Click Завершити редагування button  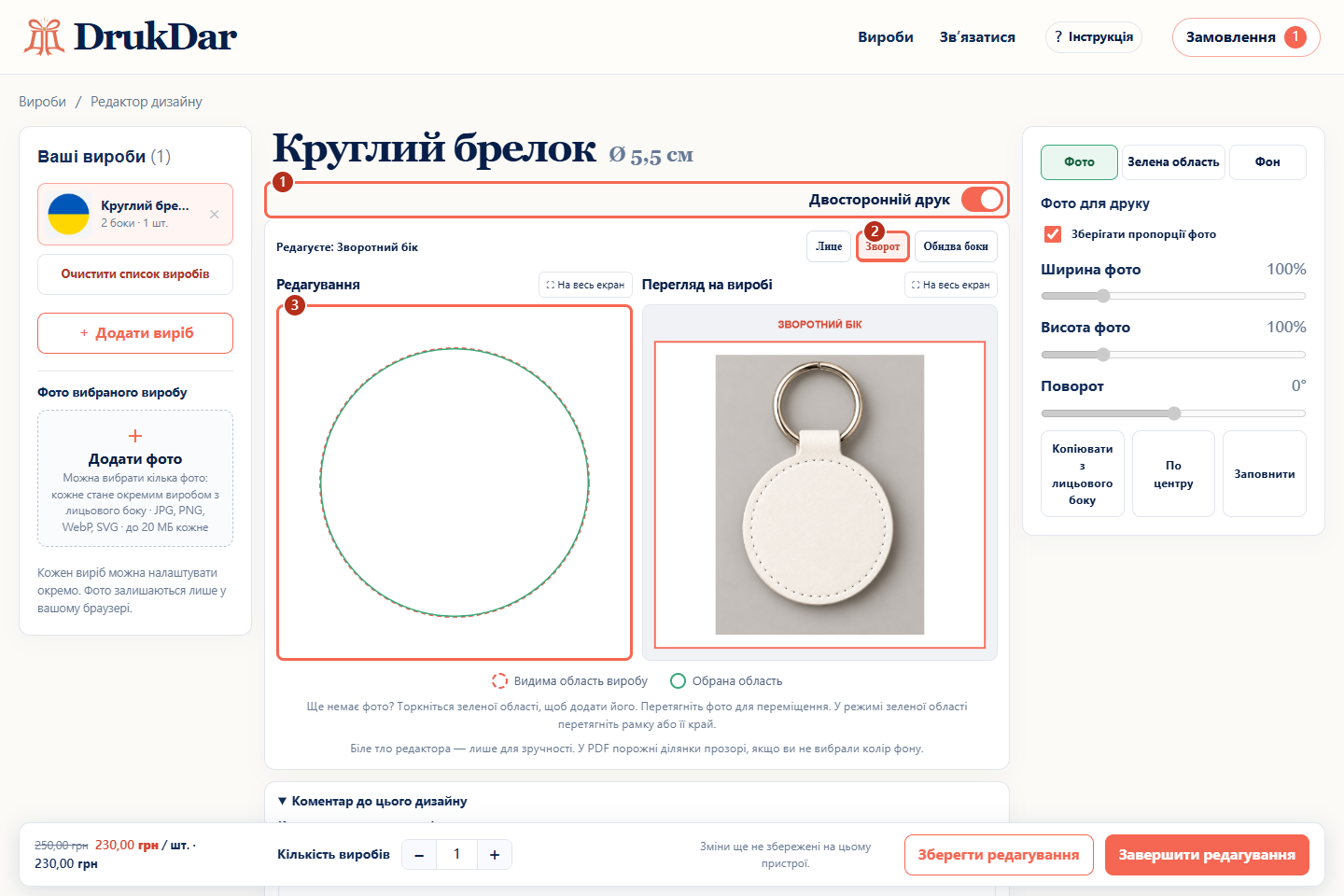pyautogui.click(x=1207, y=855)
